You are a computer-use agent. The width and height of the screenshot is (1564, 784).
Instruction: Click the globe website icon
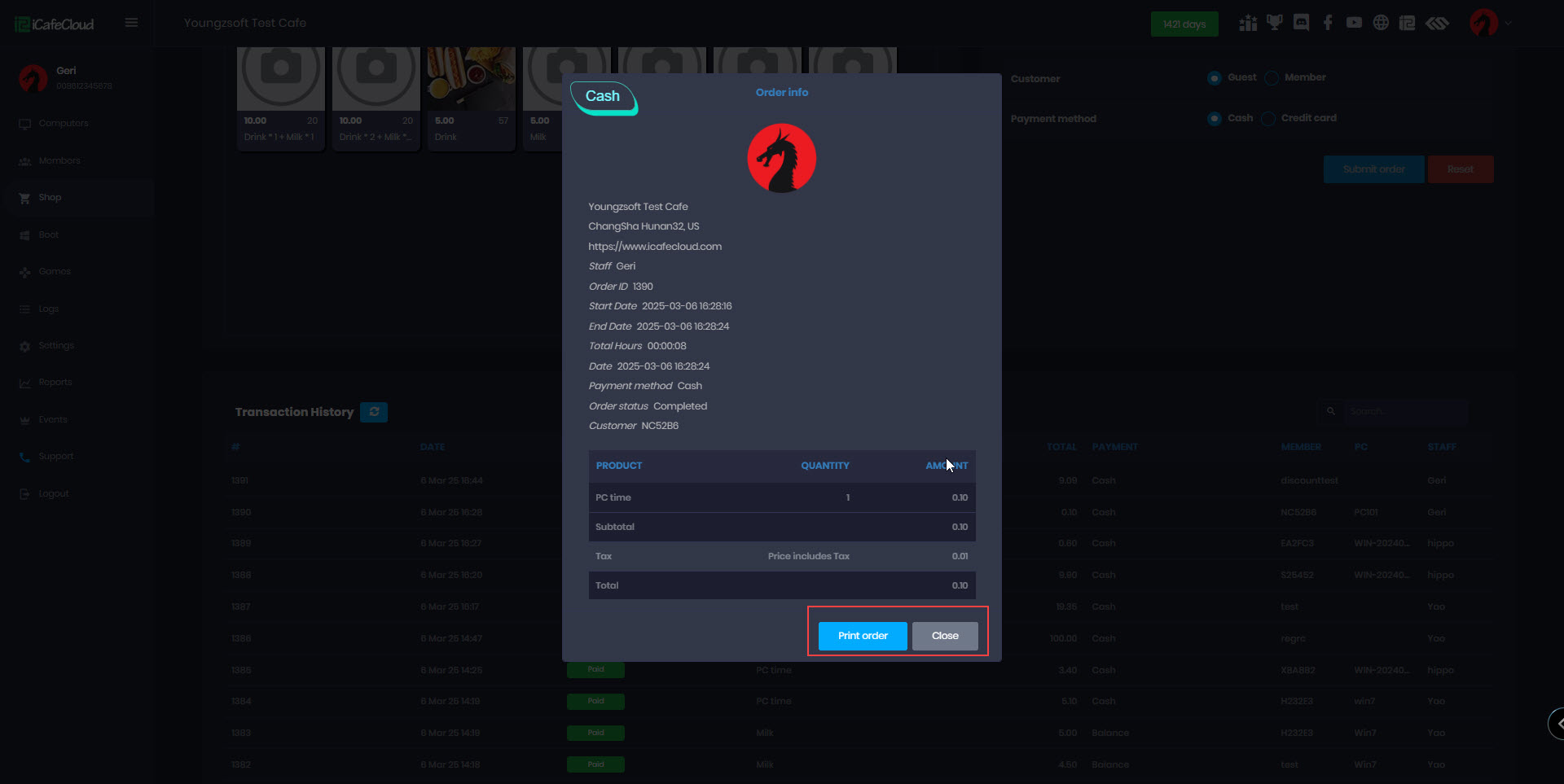pyautogui.click(x=1381, y=23)
